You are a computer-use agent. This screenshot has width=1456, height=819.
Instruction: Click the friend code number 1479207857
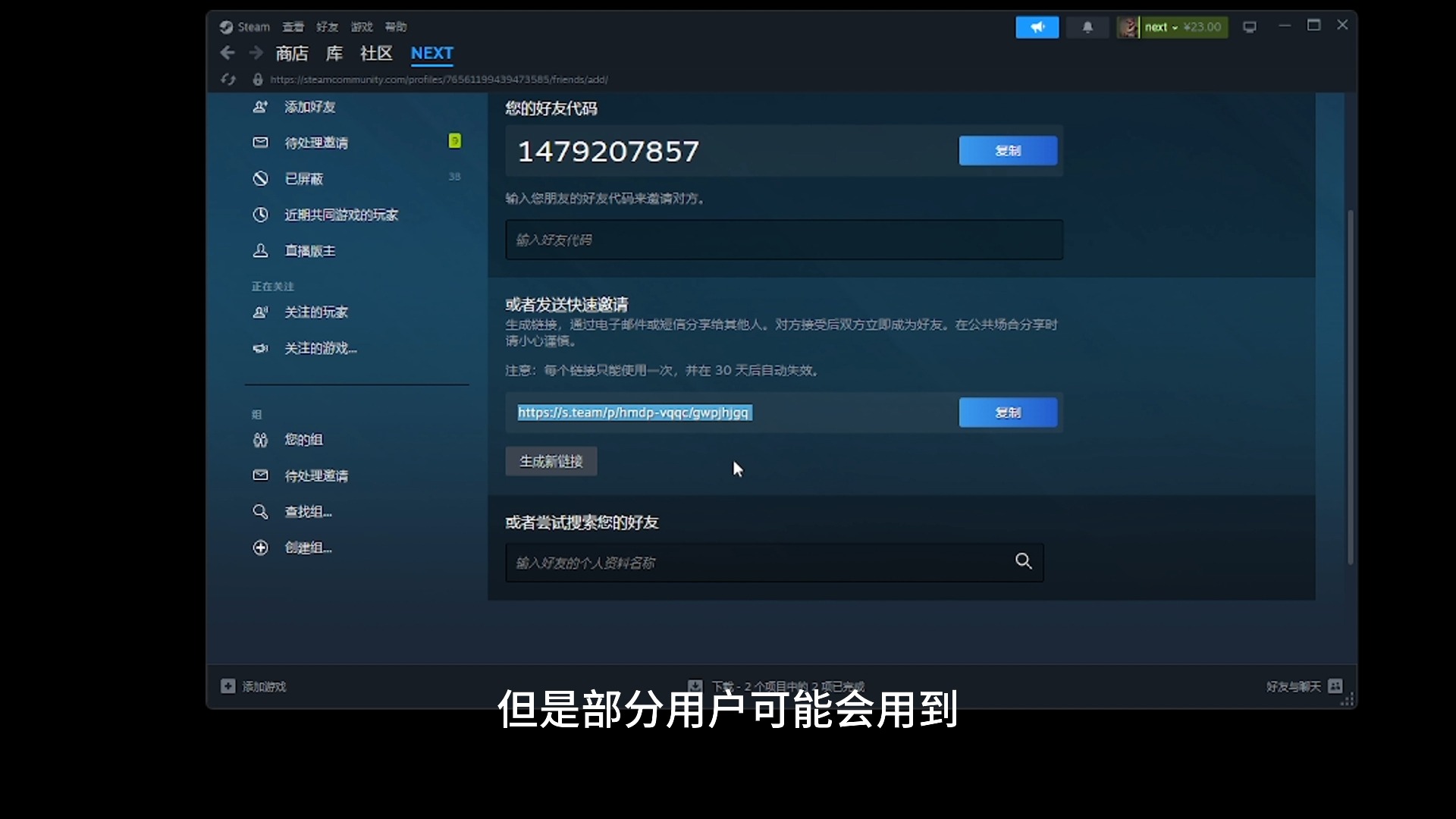[x=608, y=151]
